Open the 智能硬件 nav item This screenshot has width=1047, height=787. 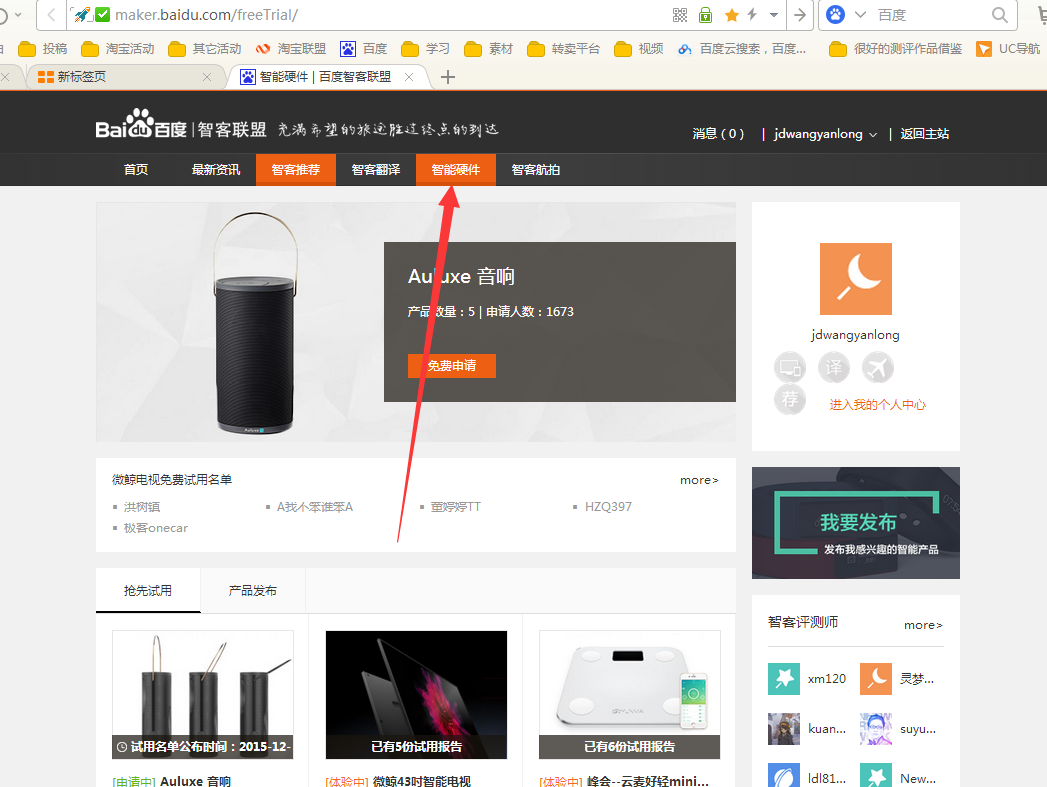pyautogui.click(x=456, y=170)
